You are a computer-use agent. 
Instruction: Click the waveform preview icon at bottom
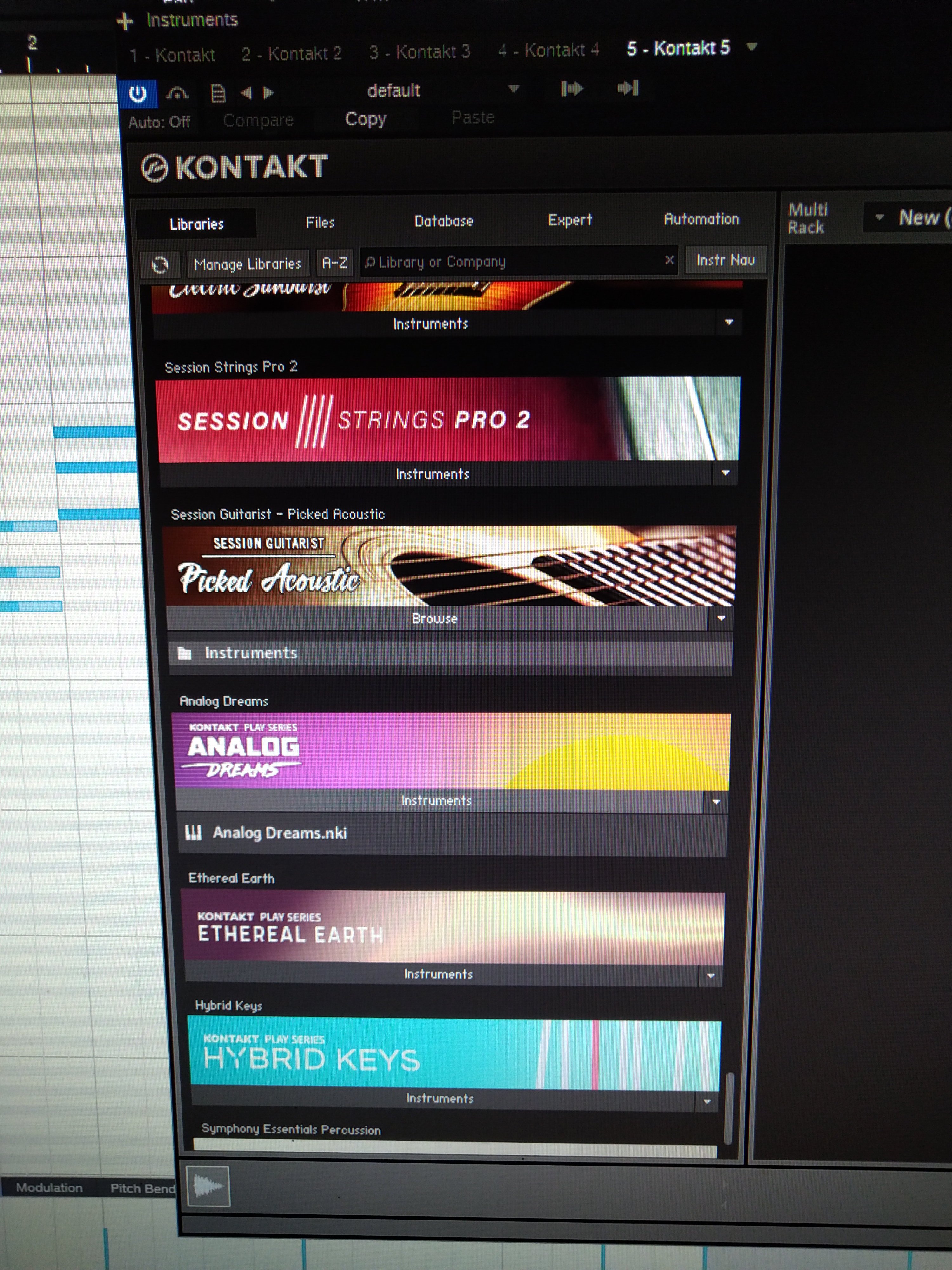tap(208, 1186)
